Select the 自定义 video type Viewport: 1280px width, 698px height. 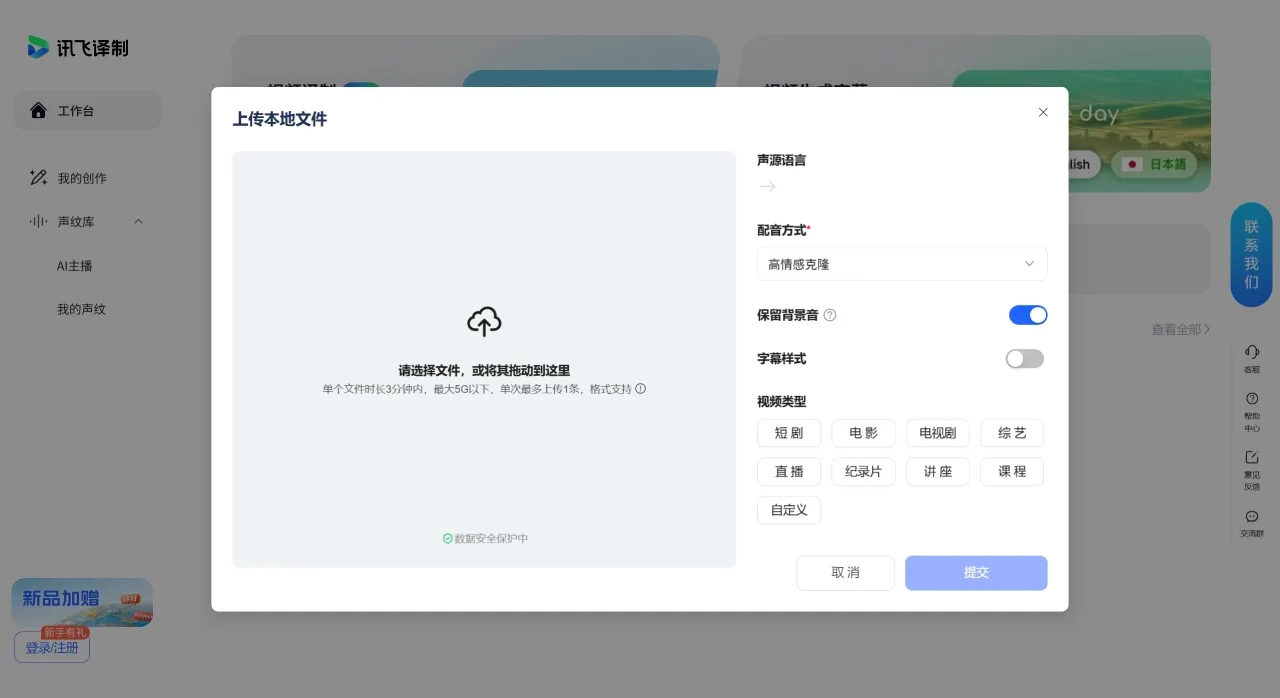(x=789, y=510)
